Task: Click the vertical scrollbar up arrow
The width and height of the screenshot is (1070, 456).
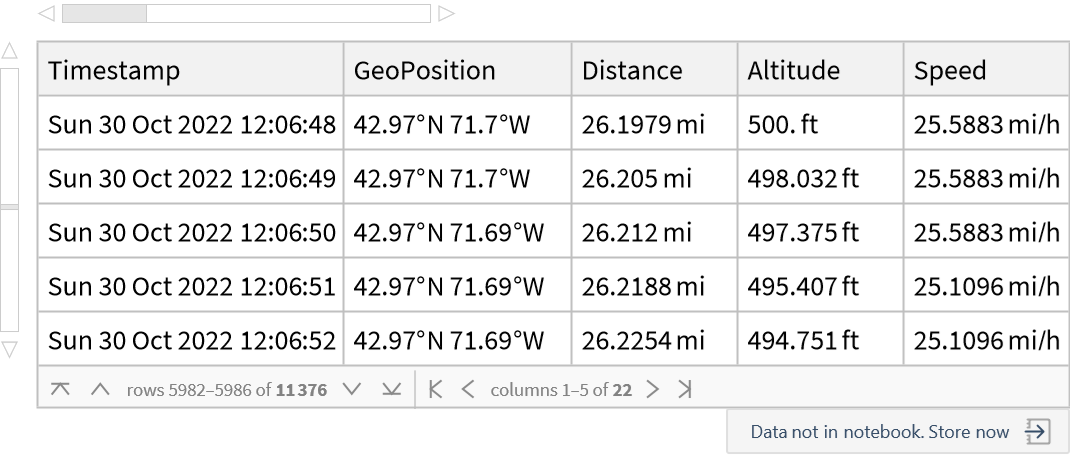Action: coord(9,51)
